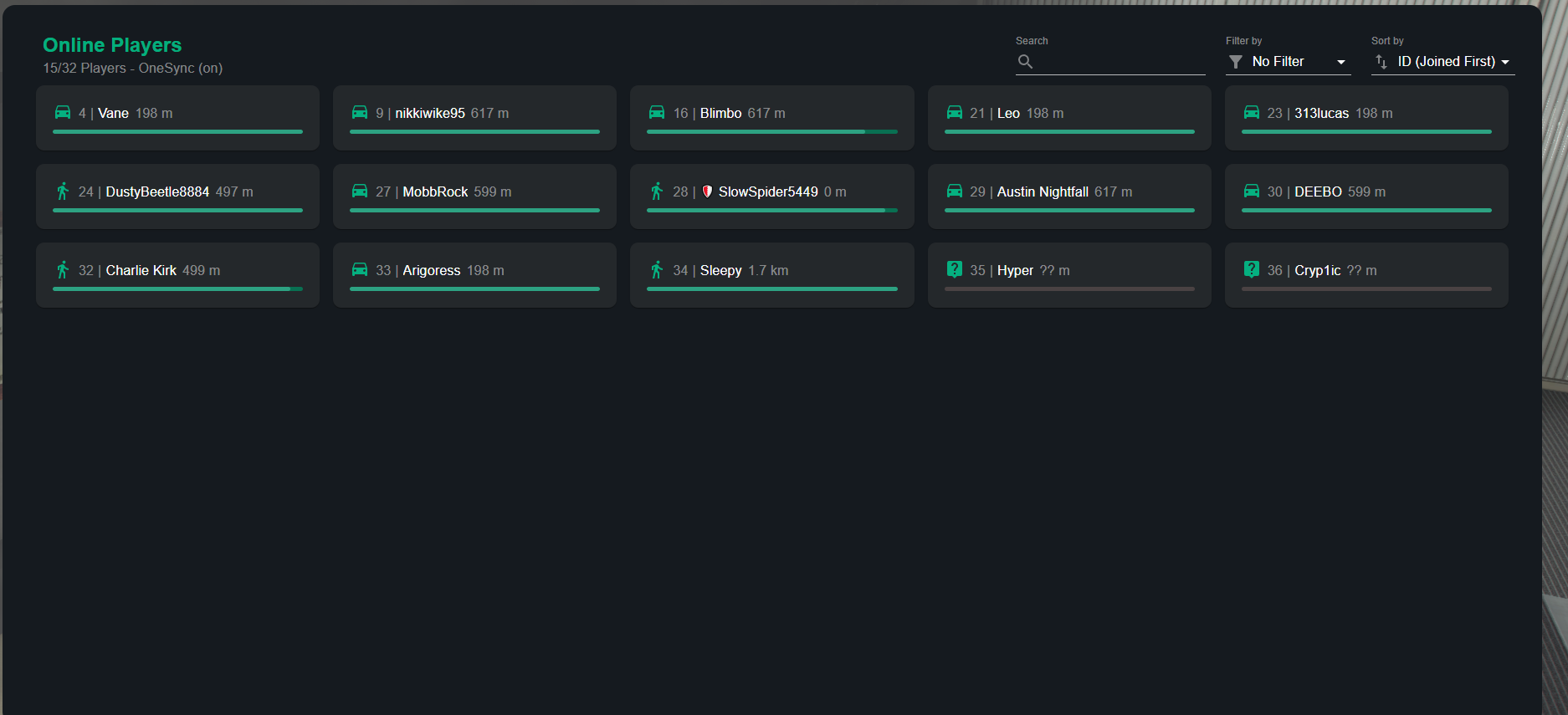1568x715 pixels.
Task: Select the player name DustyBeetle8884
Action: [157, 192]
